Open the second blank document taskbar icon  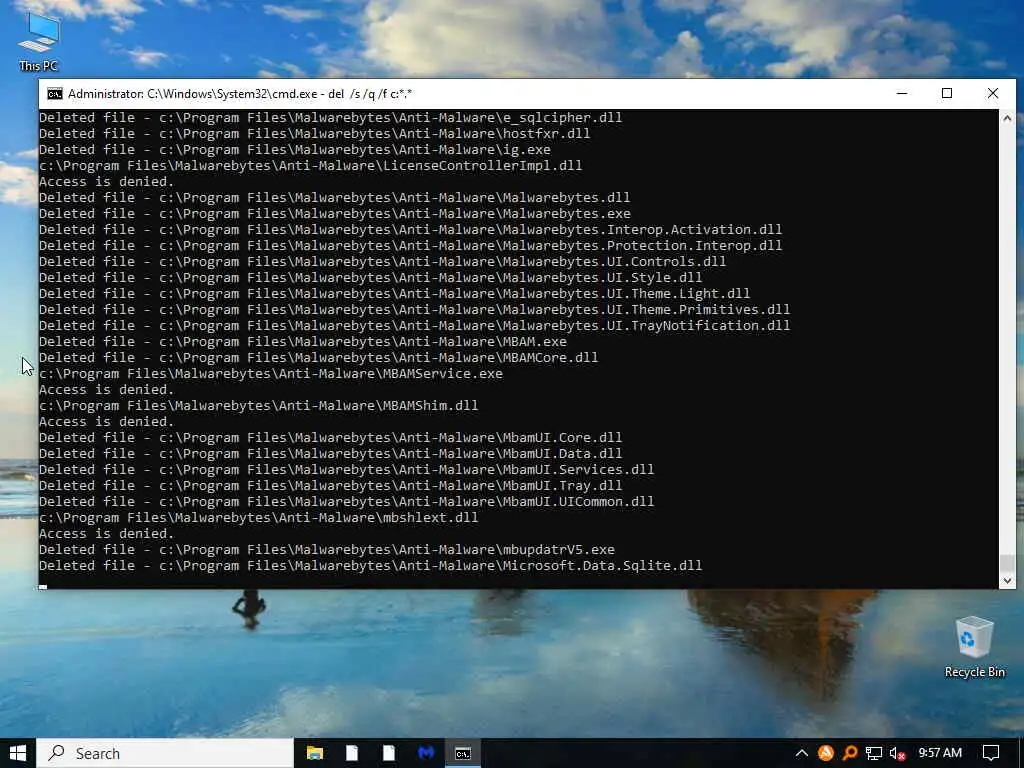pos(389,753)
